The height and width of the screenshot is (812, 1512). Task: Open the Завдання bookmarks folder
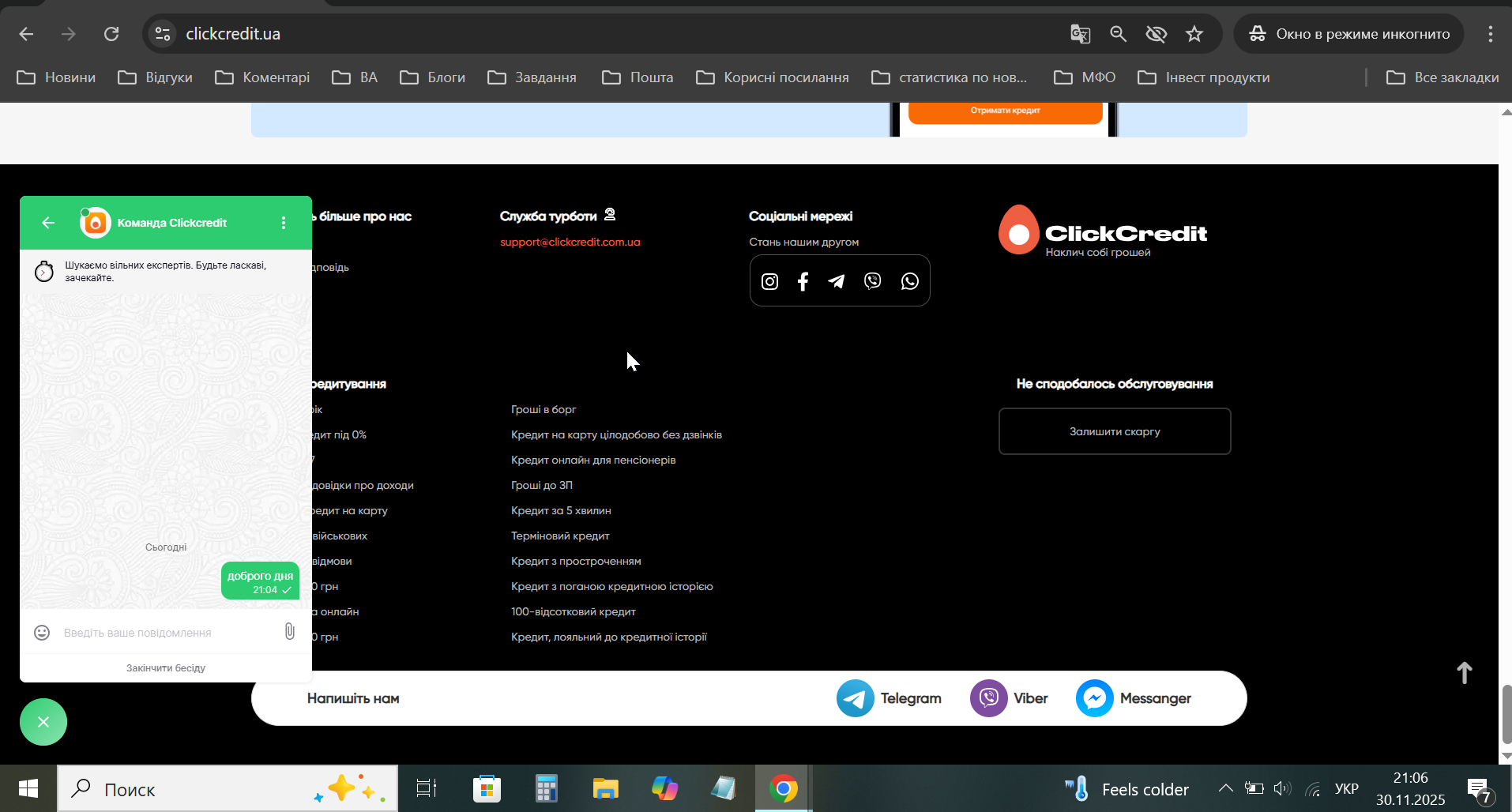click(532, 77)
